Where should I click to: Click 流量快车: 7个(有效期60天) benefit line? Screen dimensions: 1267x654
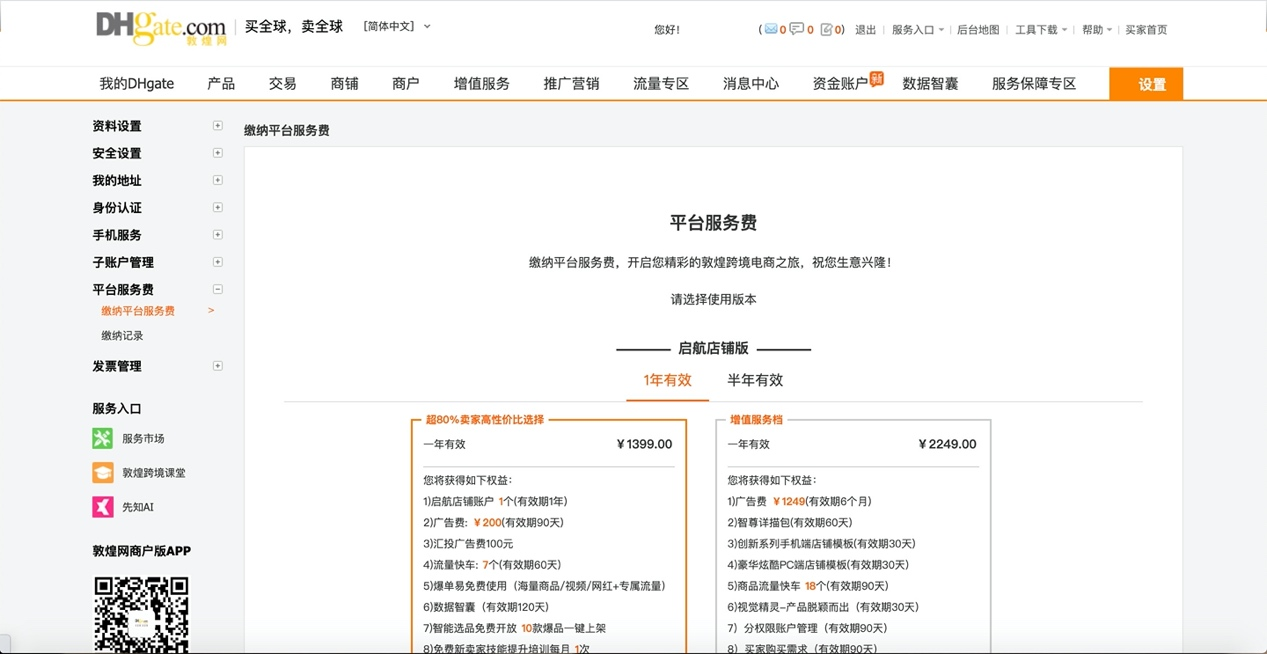tap(492, 565)
